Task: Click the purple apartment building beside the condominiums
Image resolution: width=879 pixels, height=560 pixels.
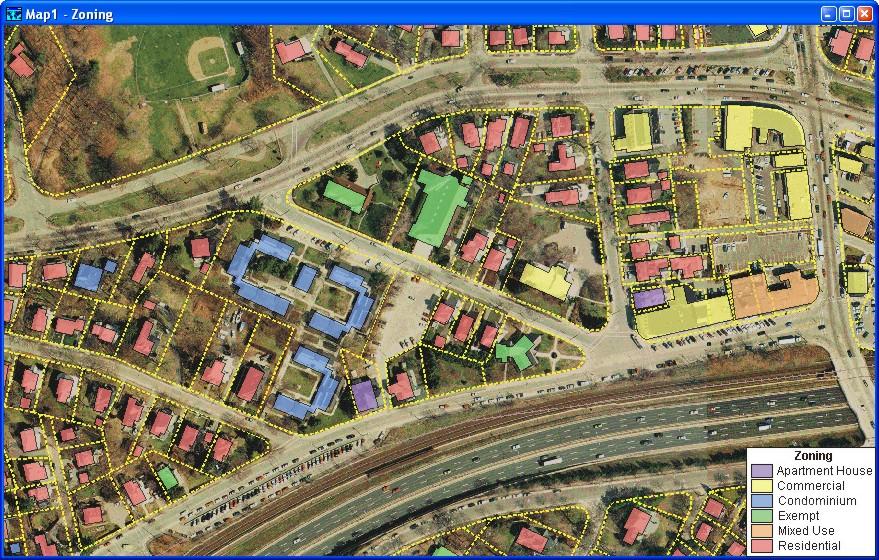Action: (365, 396)
